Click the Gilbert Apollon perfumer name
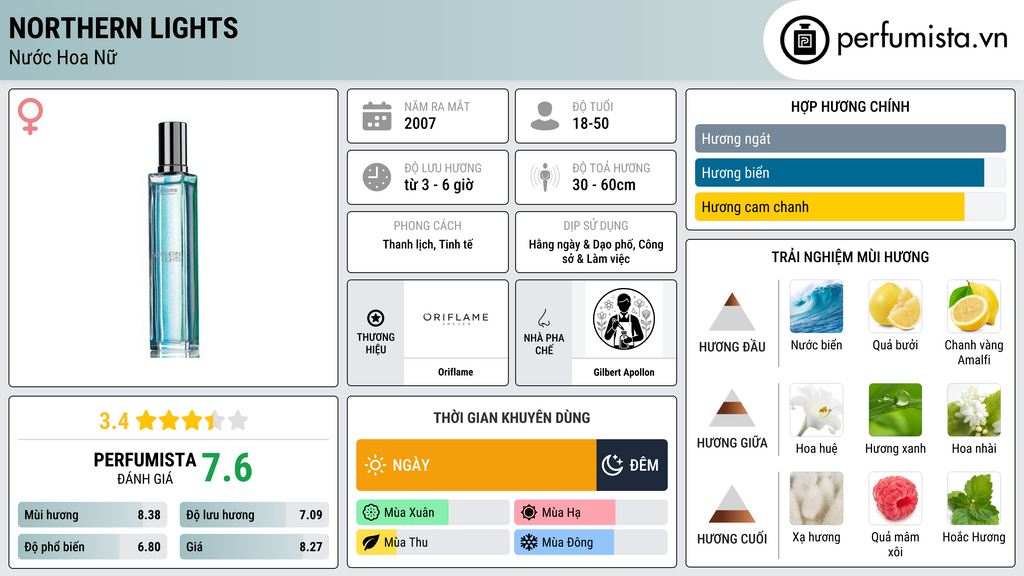The width and height of the screenshot is (1024, 576). pyautogui.click(x=624, y=372)
